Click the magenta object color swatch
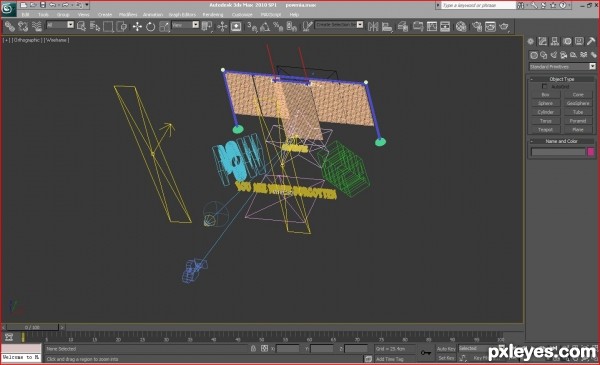 (x=591, y=152)
